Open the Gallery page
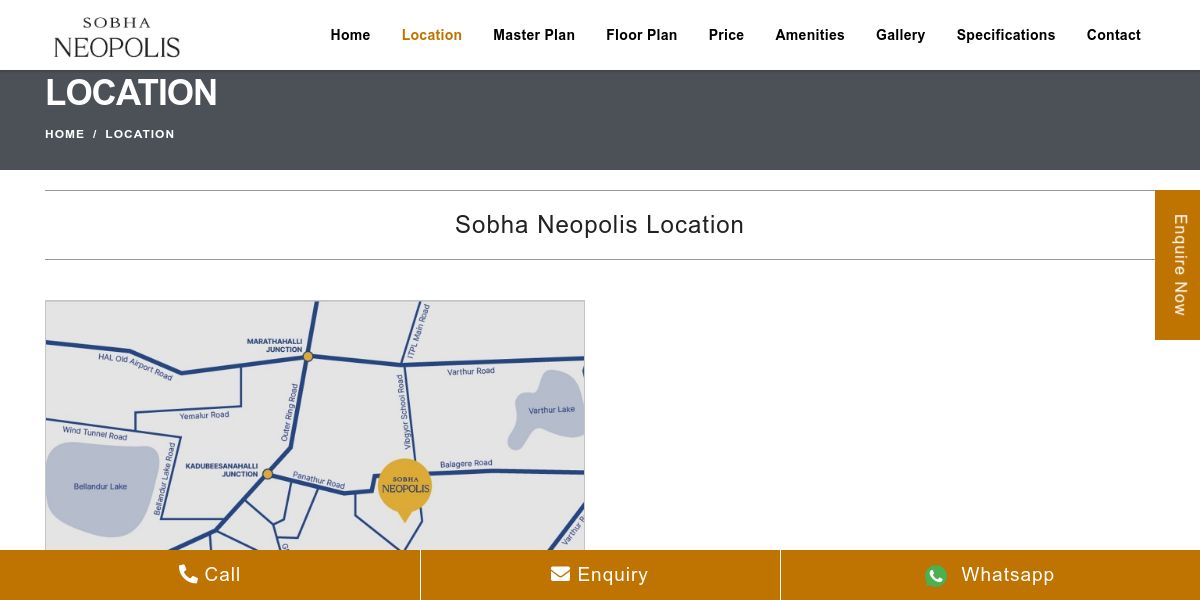This screenshot has height=600, width=1200. pos(901,35)
